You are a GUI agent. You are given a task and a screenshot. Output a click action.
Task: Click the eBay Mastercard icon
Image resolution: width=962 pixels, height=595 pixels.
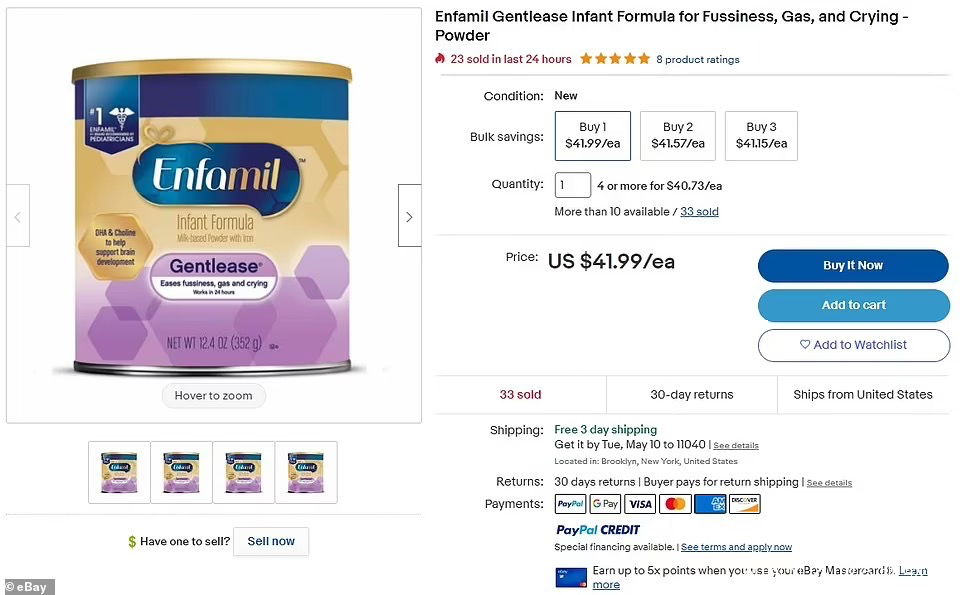(x=570, y=577)
